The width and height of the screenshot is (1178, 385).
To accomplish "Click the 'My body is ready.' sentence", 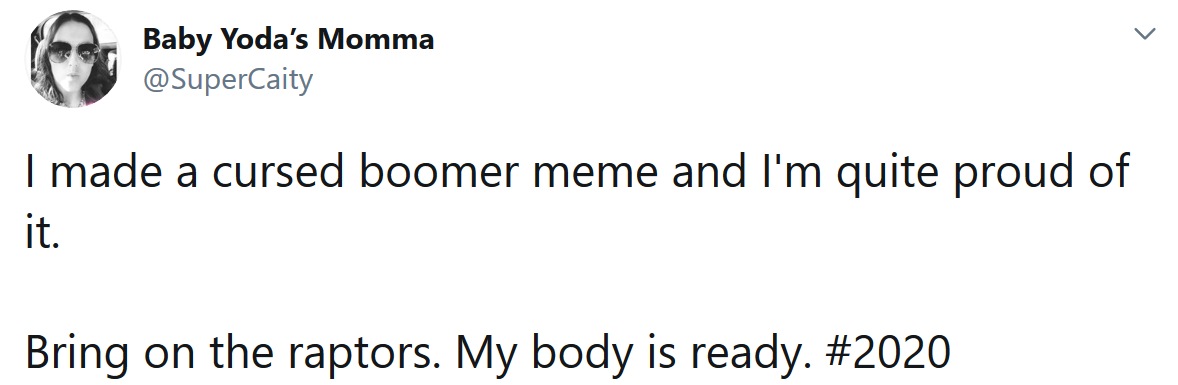I will click(x=633, y=353).
